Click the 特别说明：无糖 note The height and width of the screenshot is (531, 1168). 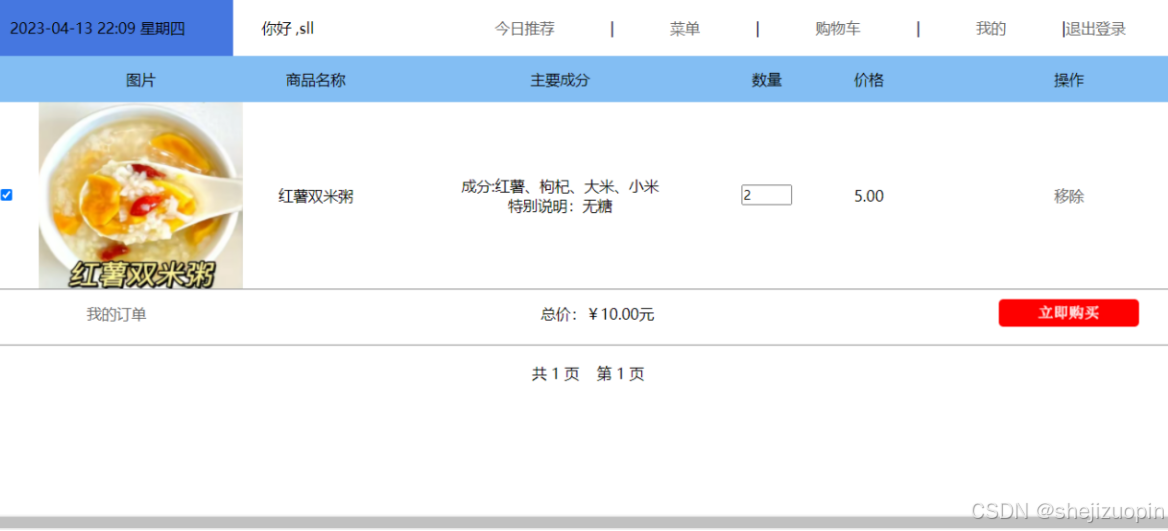coord(559,207)
